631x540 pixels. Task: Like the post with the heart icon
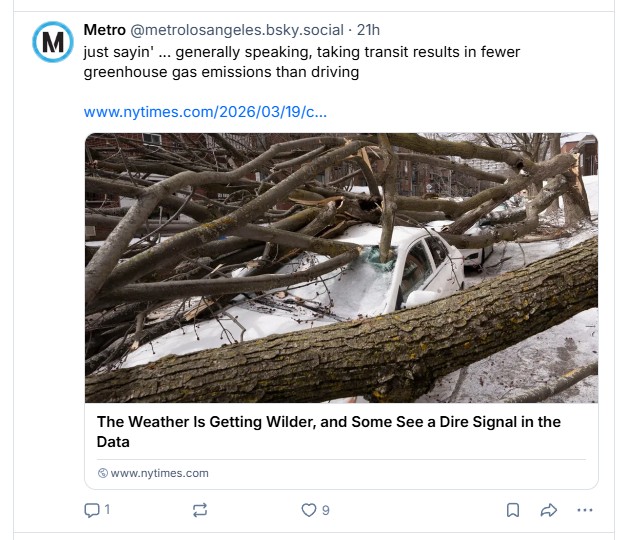(309, 510)
